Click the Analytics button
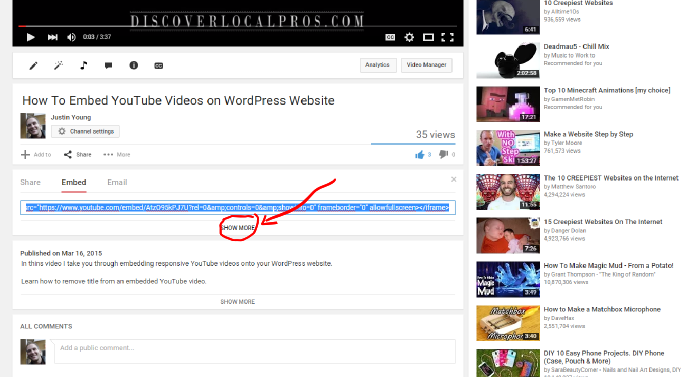 click(x=377, y=65)
